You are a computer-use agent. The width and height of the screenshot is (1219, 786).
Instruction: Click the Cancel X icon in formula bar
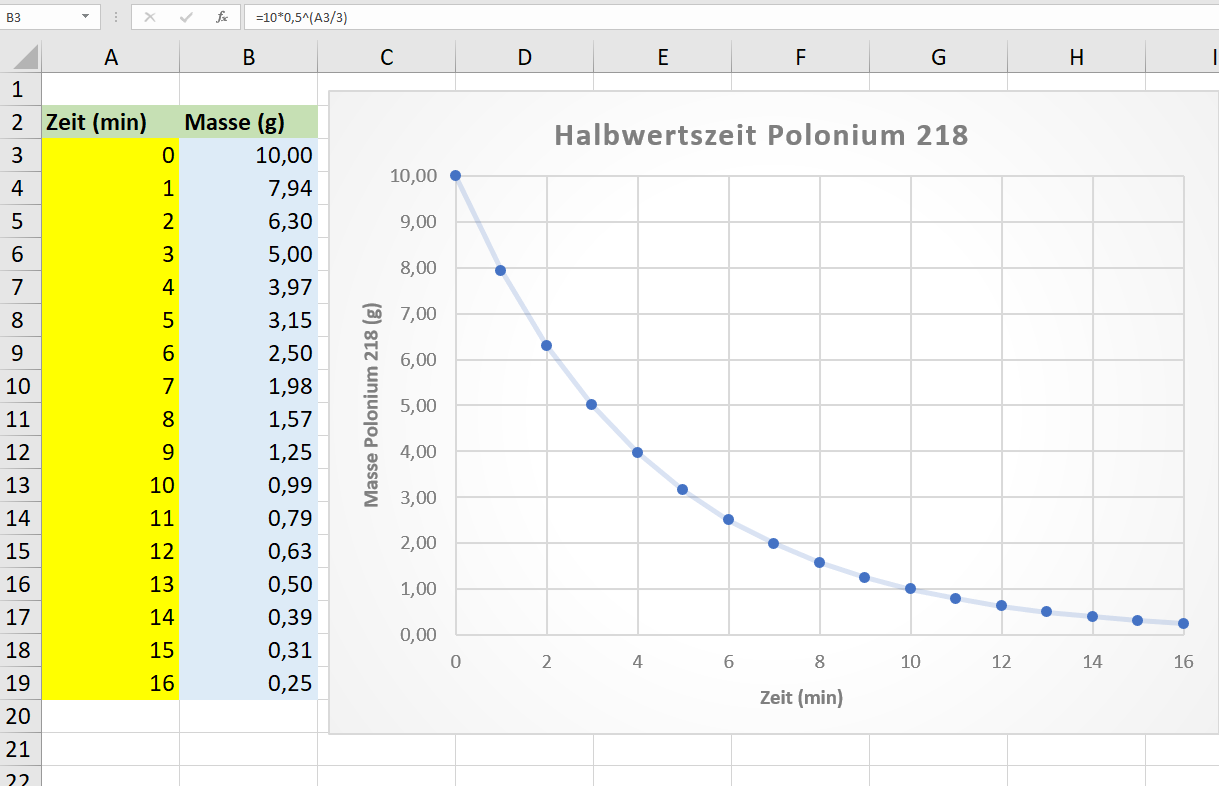point(150,17)
